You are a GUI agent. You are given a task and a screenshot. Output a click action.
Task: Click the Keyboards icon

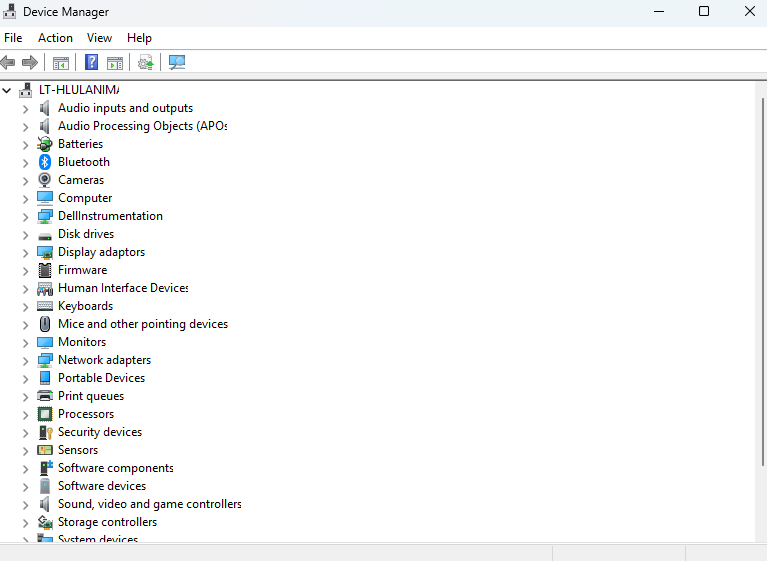click(45, 306)
